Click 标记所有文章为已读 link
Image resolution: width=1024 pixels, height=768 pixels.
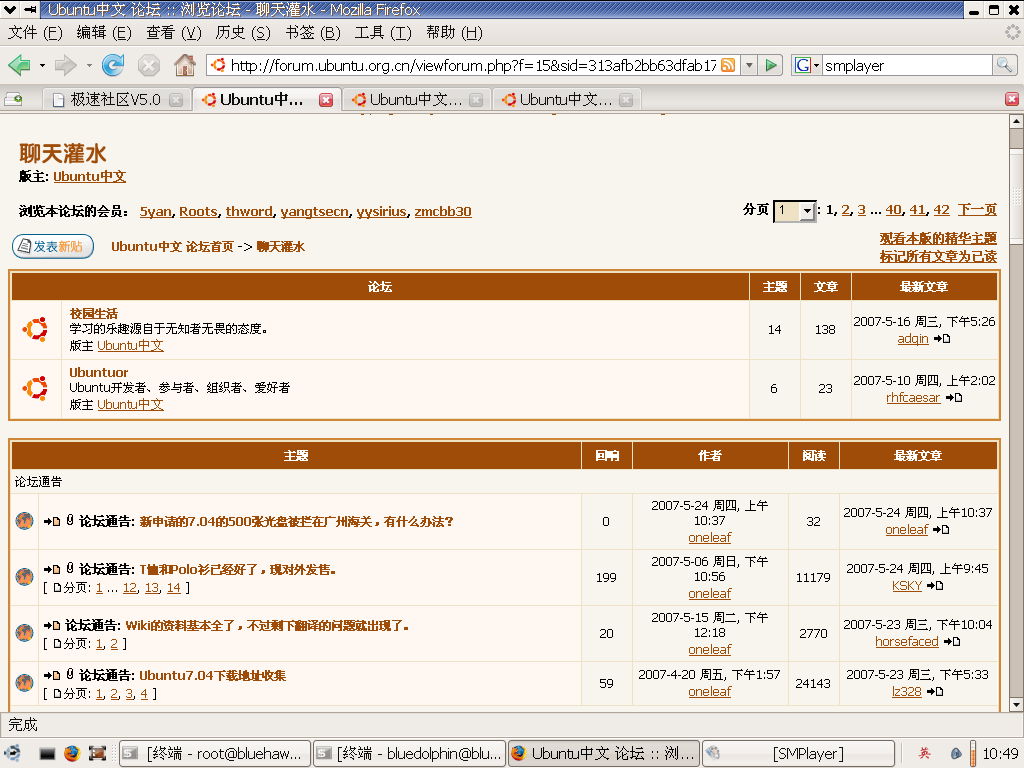(x=938, y=257)
